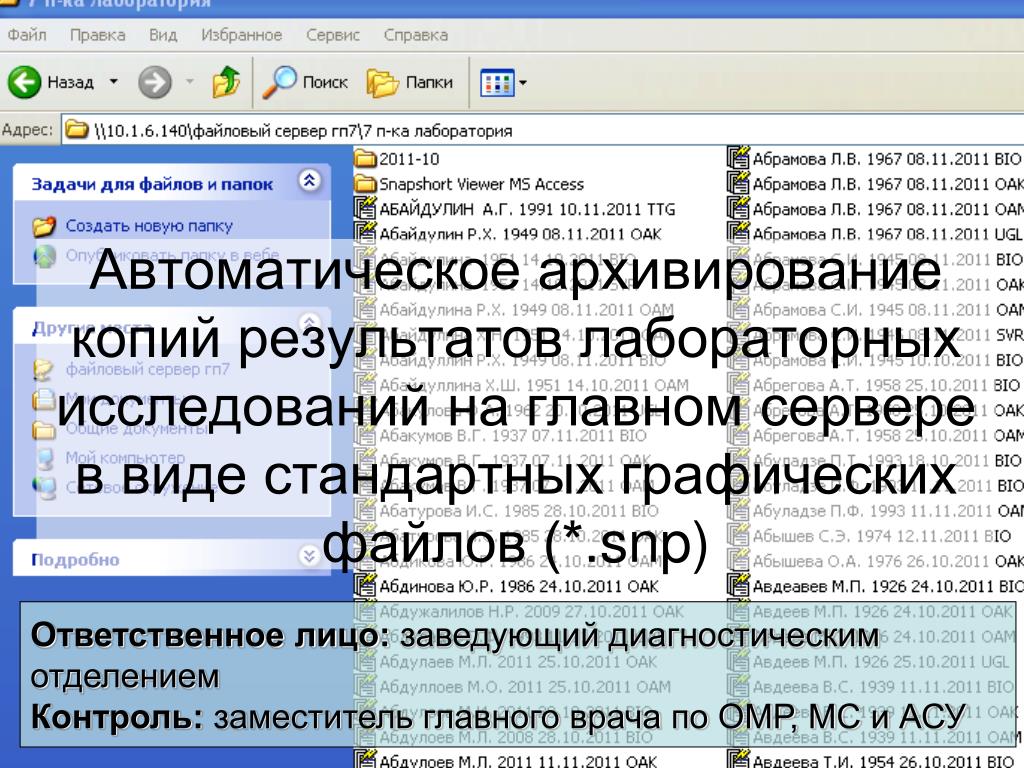Click 'Создать новую папку' link
1024x768 pixels.
tap(148, 226)
